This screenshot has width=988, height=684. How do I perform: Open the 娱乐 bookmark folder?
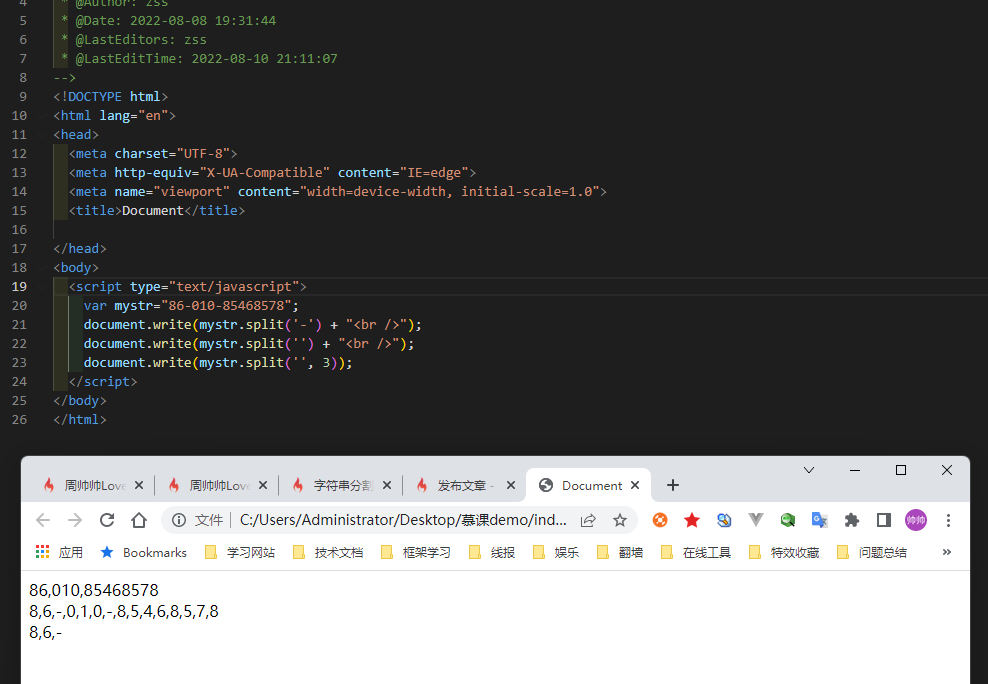556,552
